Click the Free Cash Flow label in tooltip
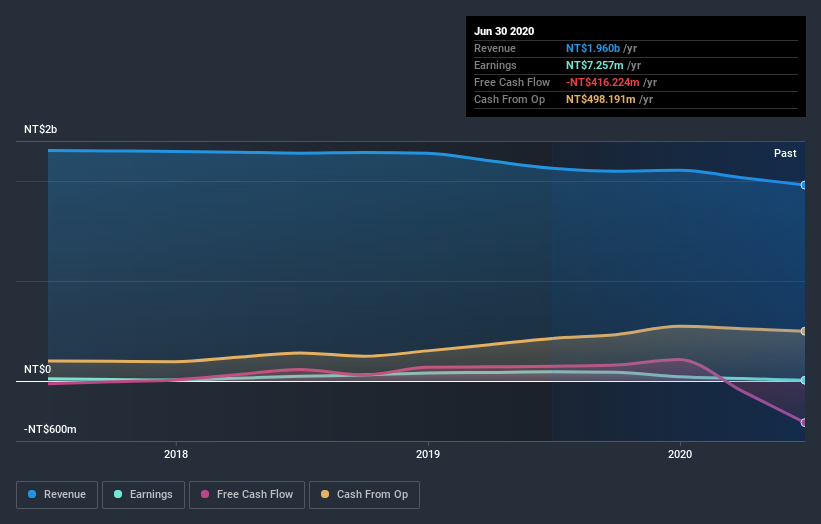The image size is (821, 524). 512,82
